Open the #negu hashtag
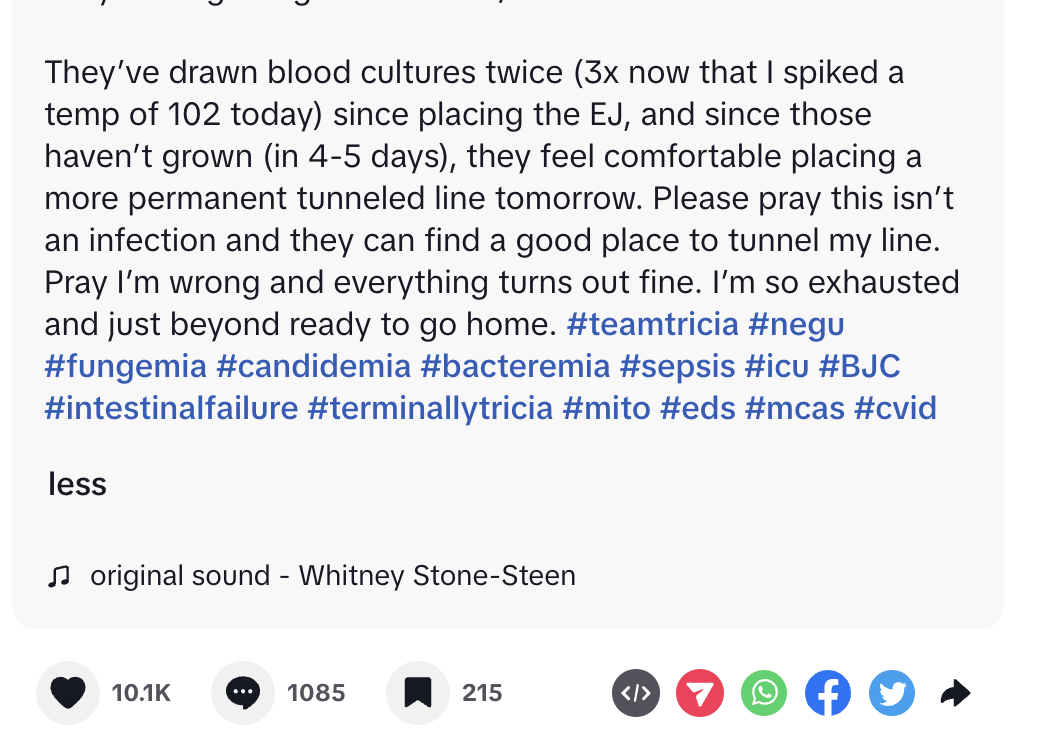1048x750 pixels. click(x=796, y=324)
